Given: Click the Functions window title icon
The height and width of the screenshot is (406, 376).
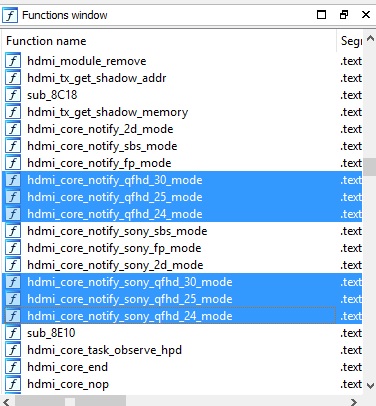Looking at the screenshot, I should [10, 15].
